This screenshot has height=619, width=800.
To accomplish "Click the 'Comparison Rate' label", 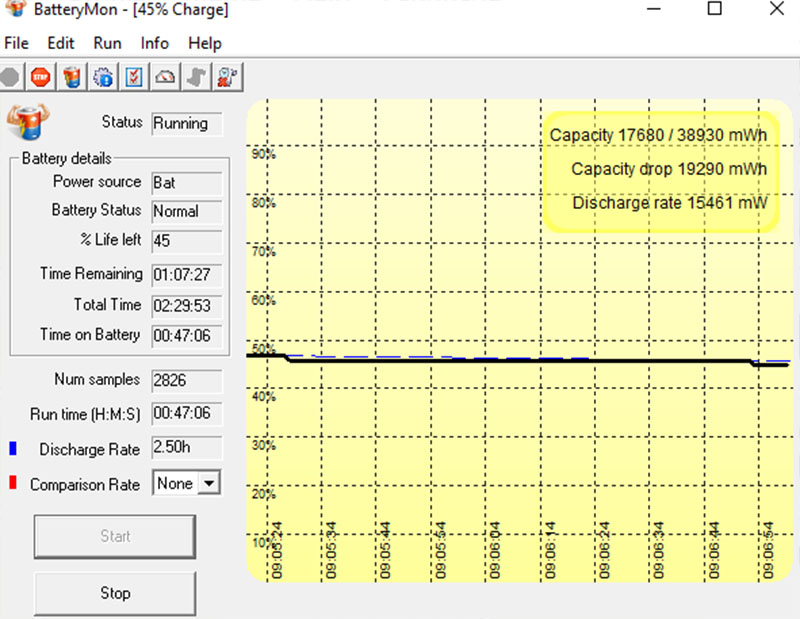I will pyautogui.click(x=85, y=484).
